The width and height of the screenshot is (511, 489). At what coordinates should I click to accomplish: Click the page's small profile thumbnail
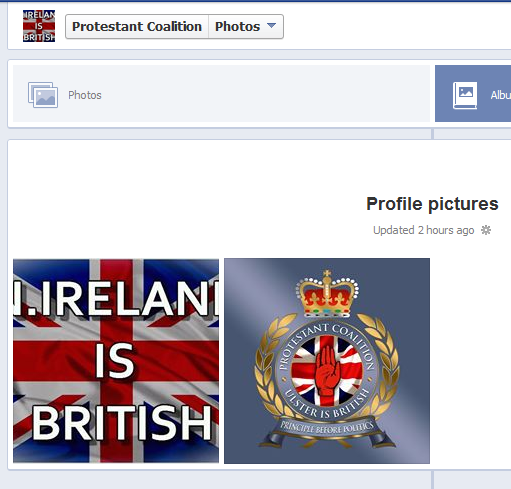(39, 26)
